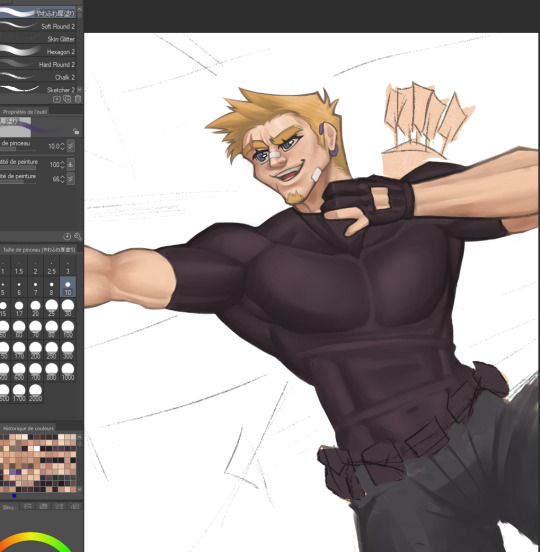Select brush size preset 25
Image resolution: width=540 pixels, height=552 pixels.
pyautogui.click(x=51, y=308)
